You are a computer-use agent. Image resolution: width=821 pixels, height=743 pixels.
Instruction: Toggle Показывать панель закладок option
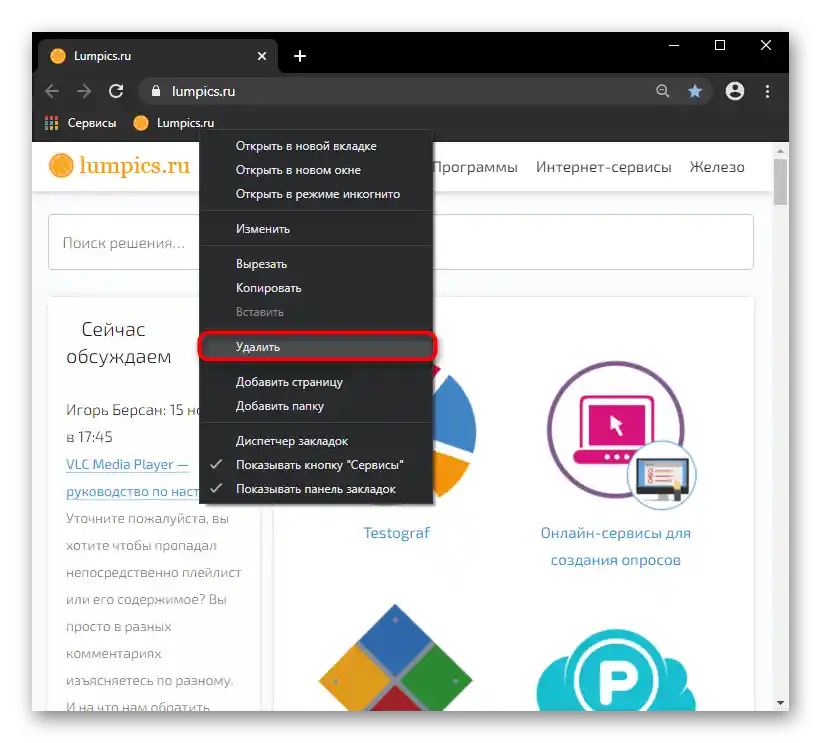click(316, 489)
